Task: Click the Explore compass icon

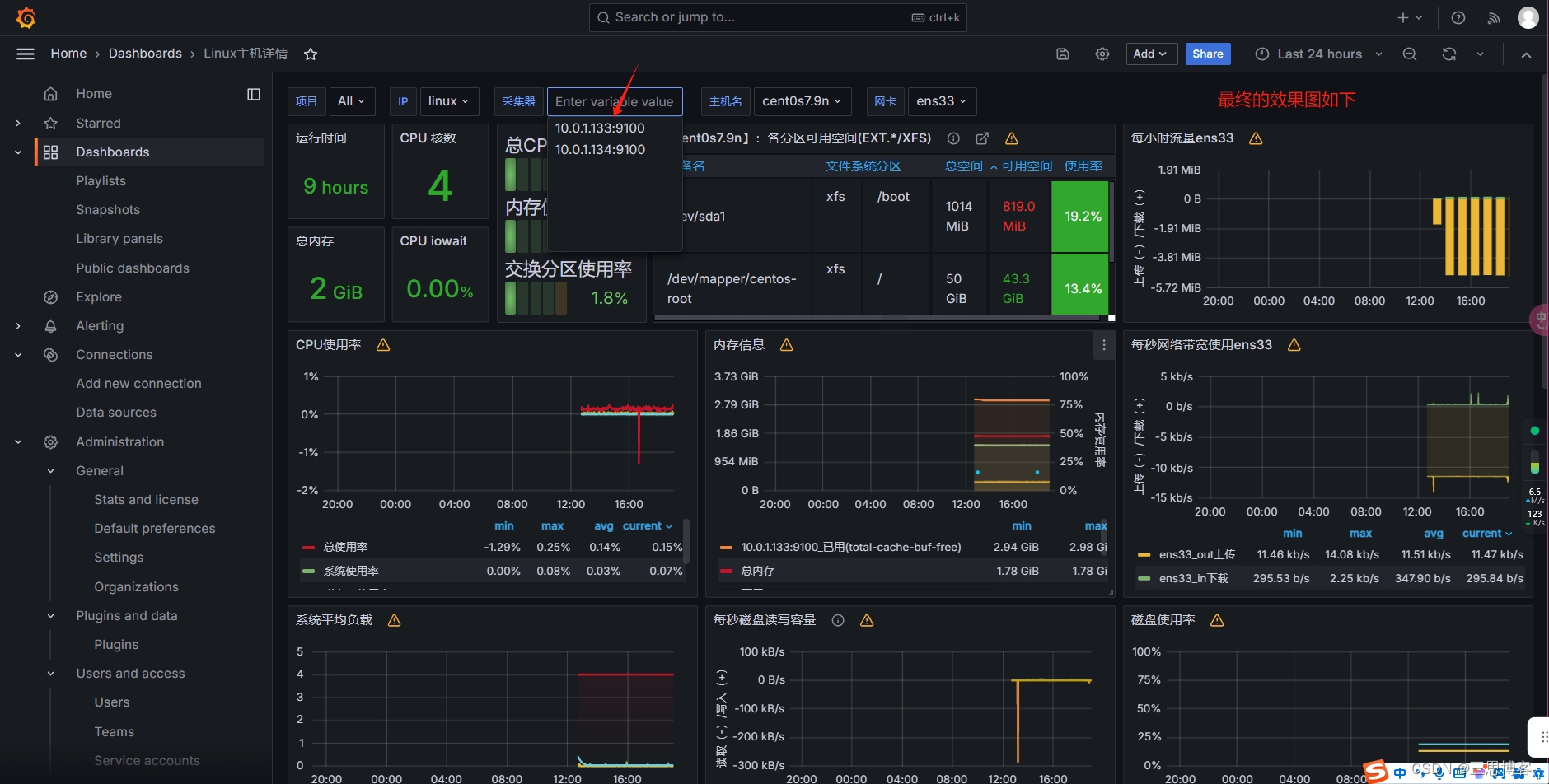Action: [x=50, y=297]
